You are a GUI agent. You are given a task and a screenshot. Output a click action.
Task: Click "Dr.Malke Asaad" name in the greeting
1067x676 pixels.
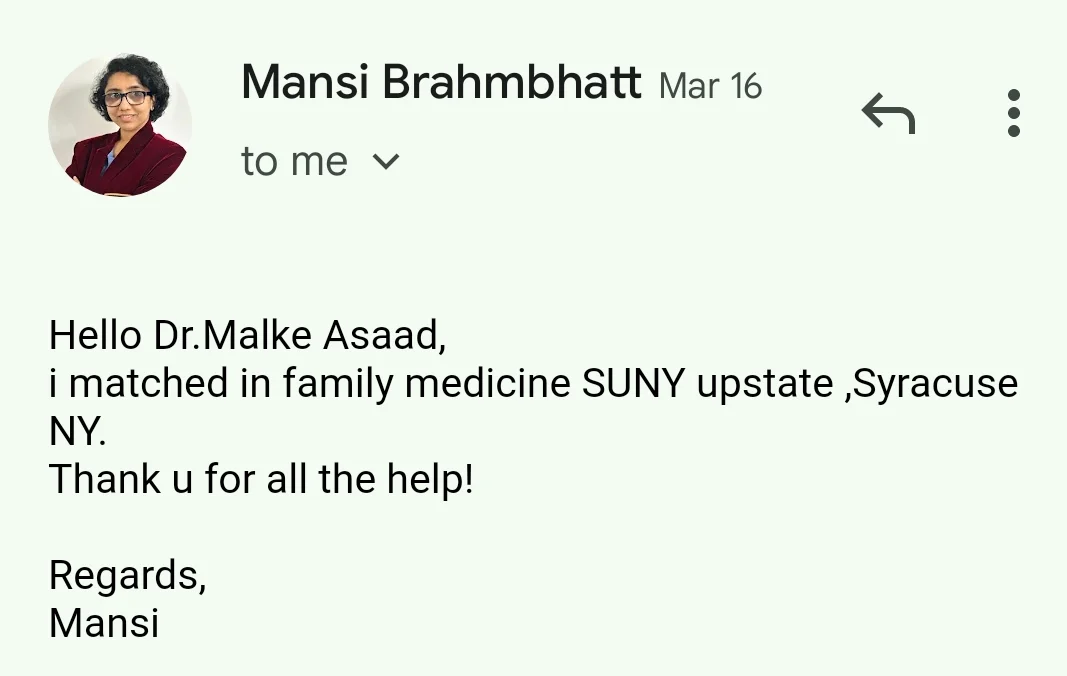[x=299, y=335]
